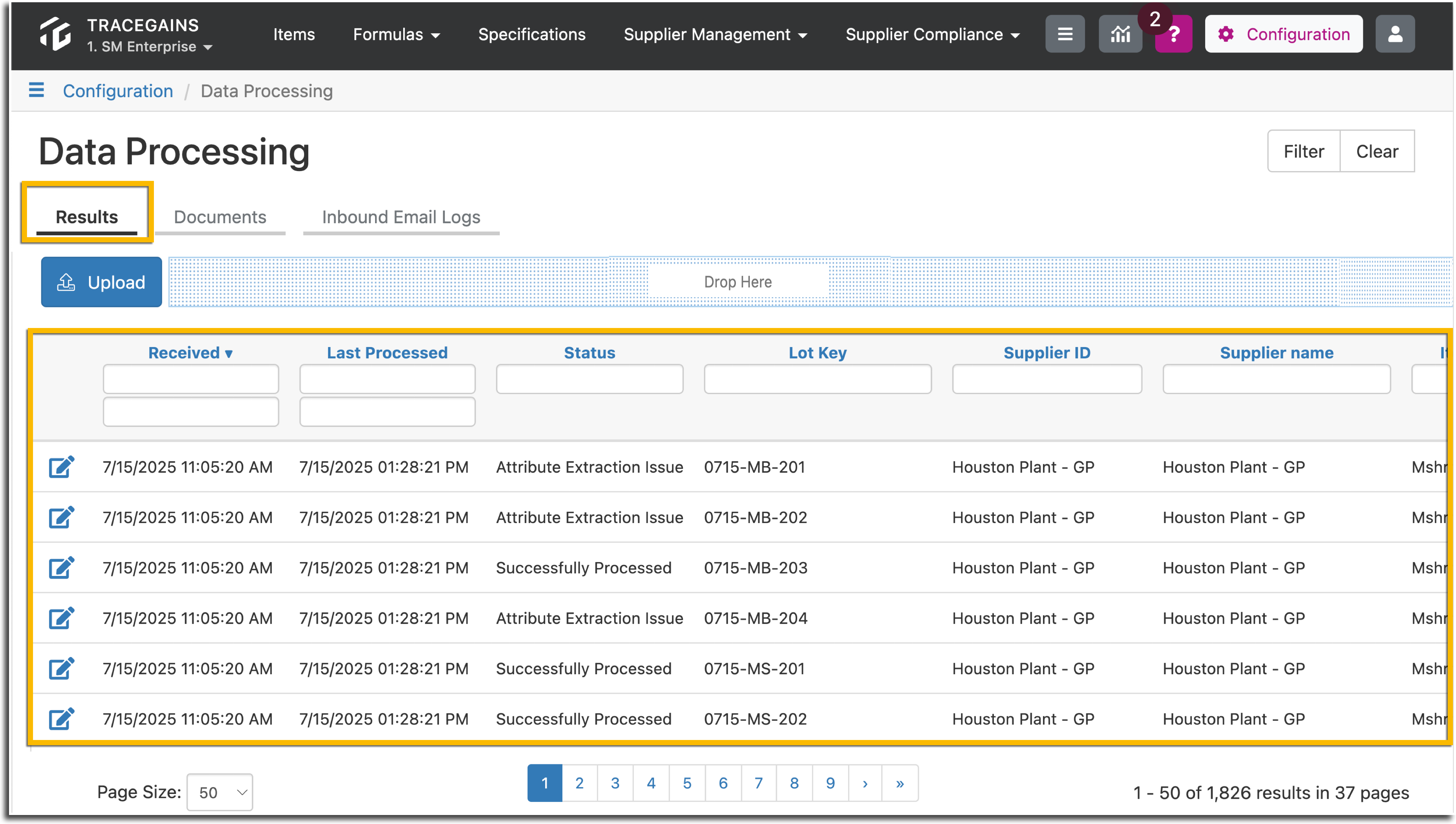The height and width of the screenshot is (824, 1456).
Task: Edit the row with lot key 0715-MB-202
Action: (61, 517)
